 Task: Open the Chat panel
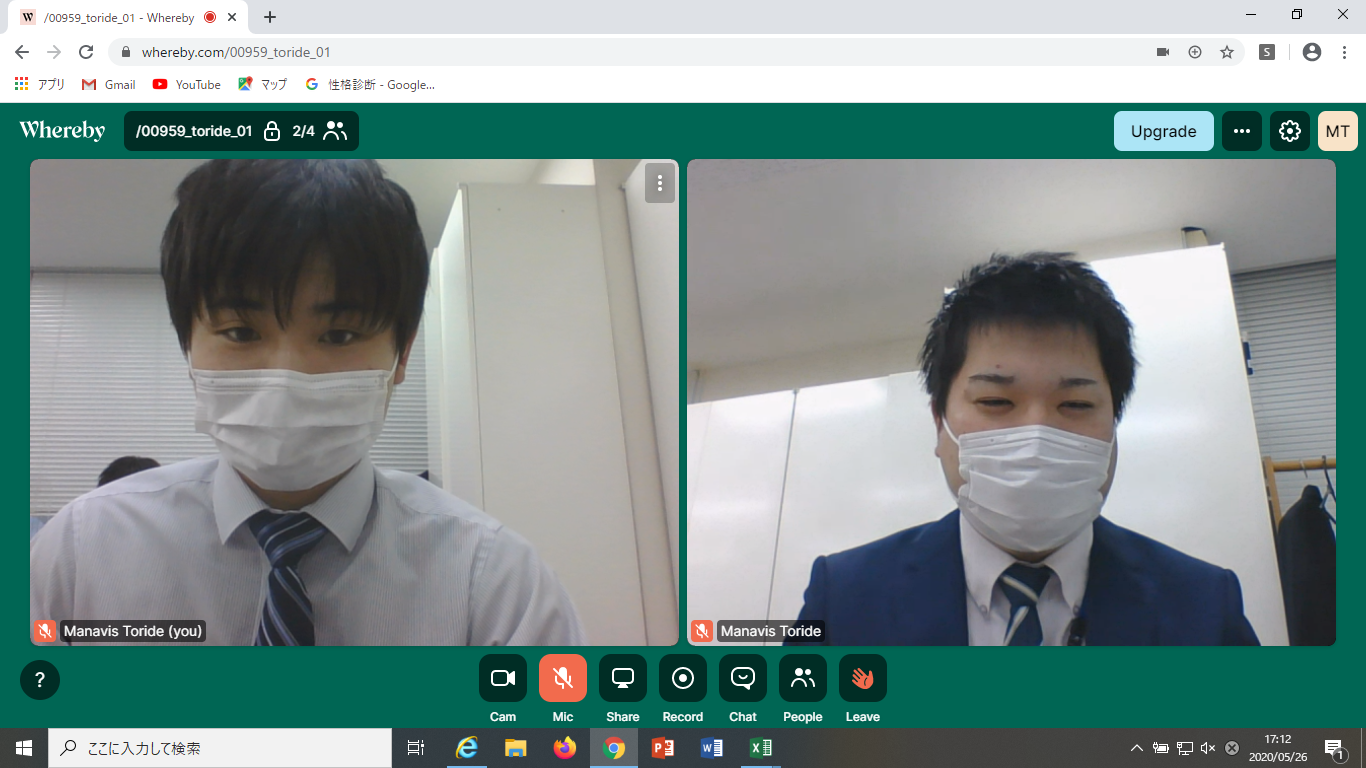coord(743,678)
